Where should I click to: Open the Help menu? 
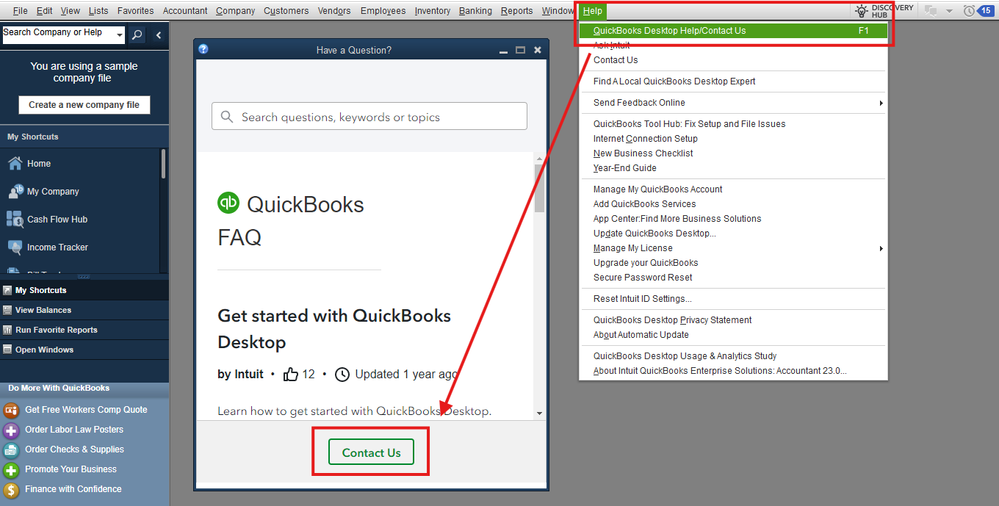593,11
